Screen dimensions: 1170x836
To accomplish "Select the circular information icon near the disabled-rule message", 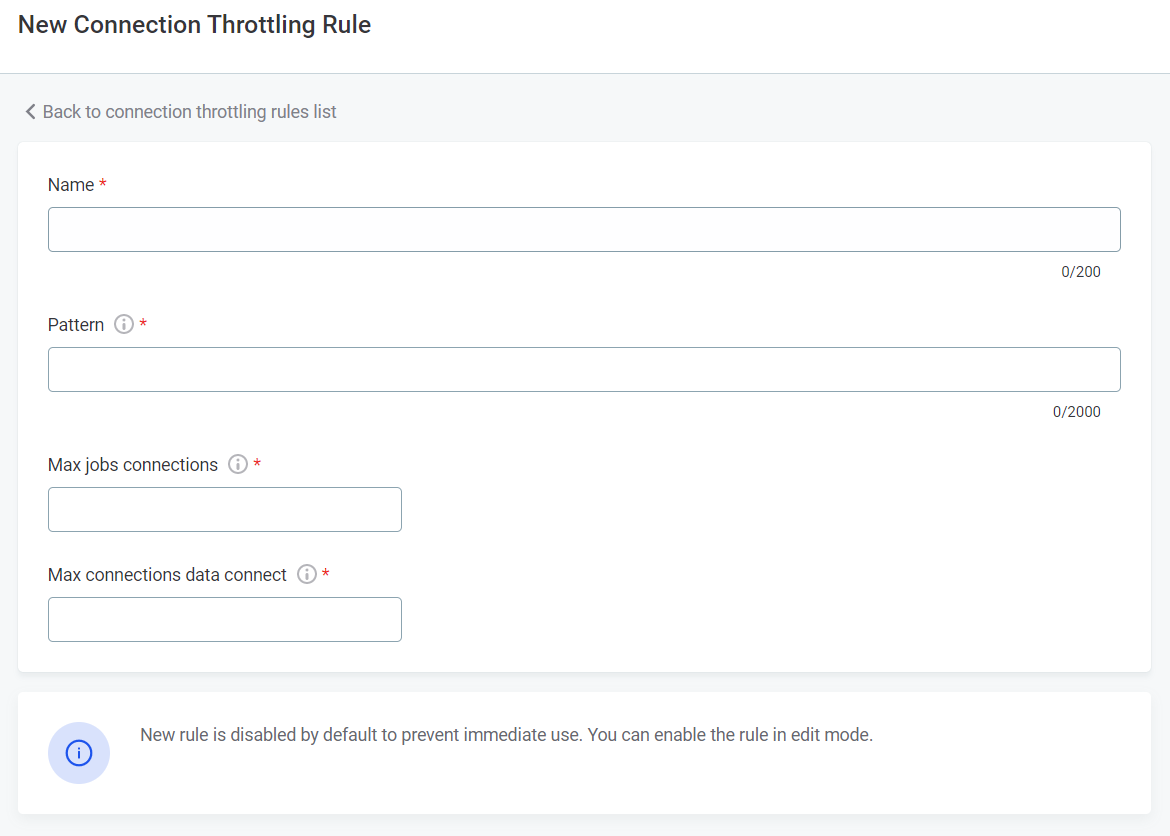I will coord(78,752).
